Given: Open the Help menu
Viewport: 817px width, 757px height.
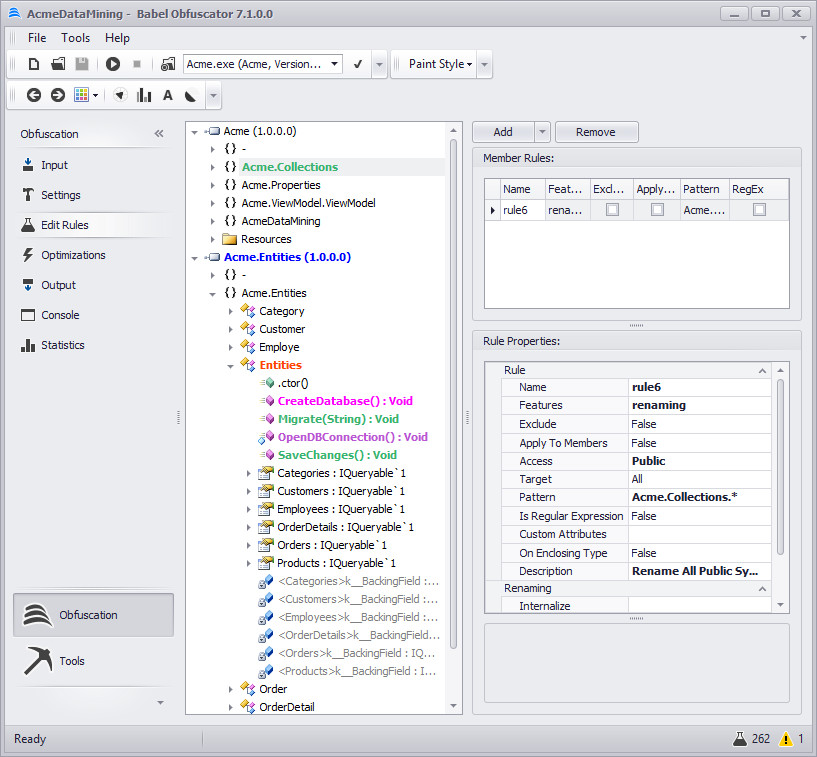Looking at the screenshot, I should pyautogui.click(x=117, y=38).
